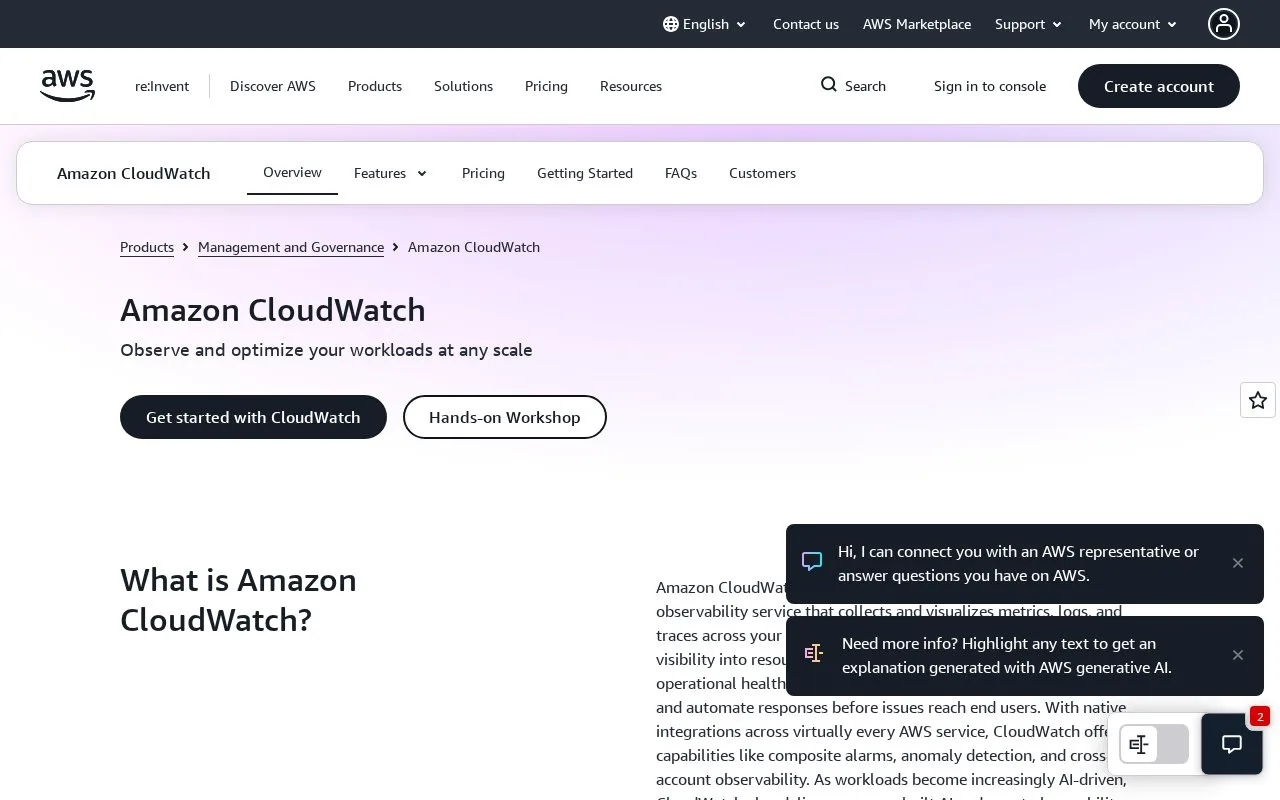Expand the Support dropdown

click(1028, 24)
